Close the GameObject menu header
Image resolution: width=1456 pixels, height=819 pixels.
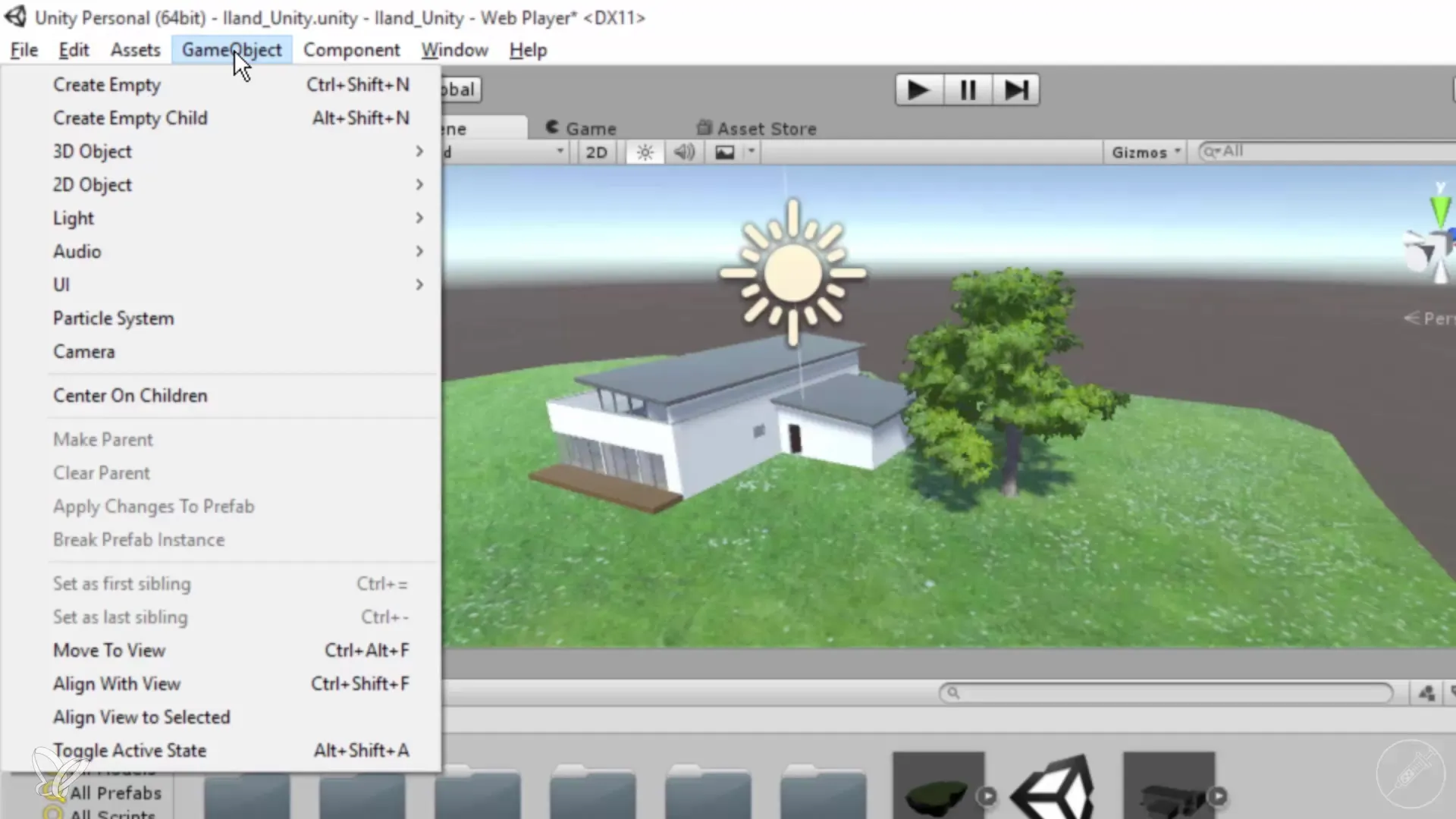[x=231, y=50]
